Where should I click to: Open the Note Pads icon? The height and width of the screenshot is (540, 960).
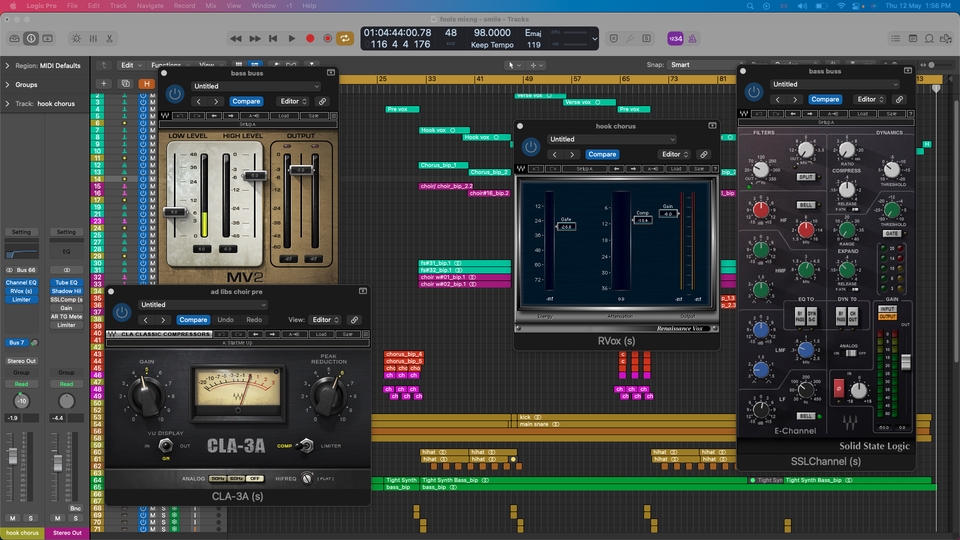click(x=913, y=39)
